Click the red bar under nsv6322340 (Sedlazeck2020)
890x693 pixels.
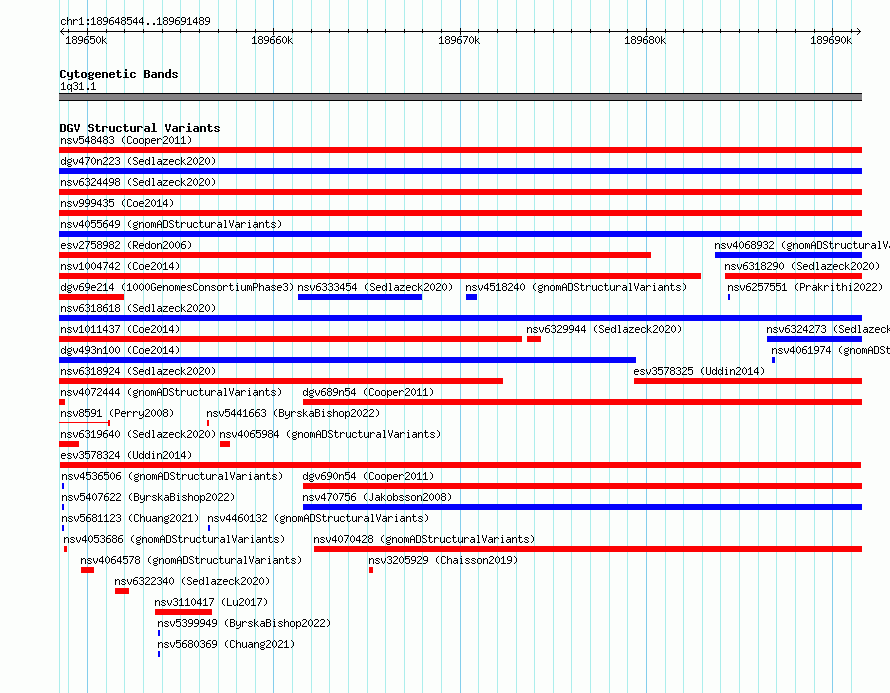(x=122, y=591)
